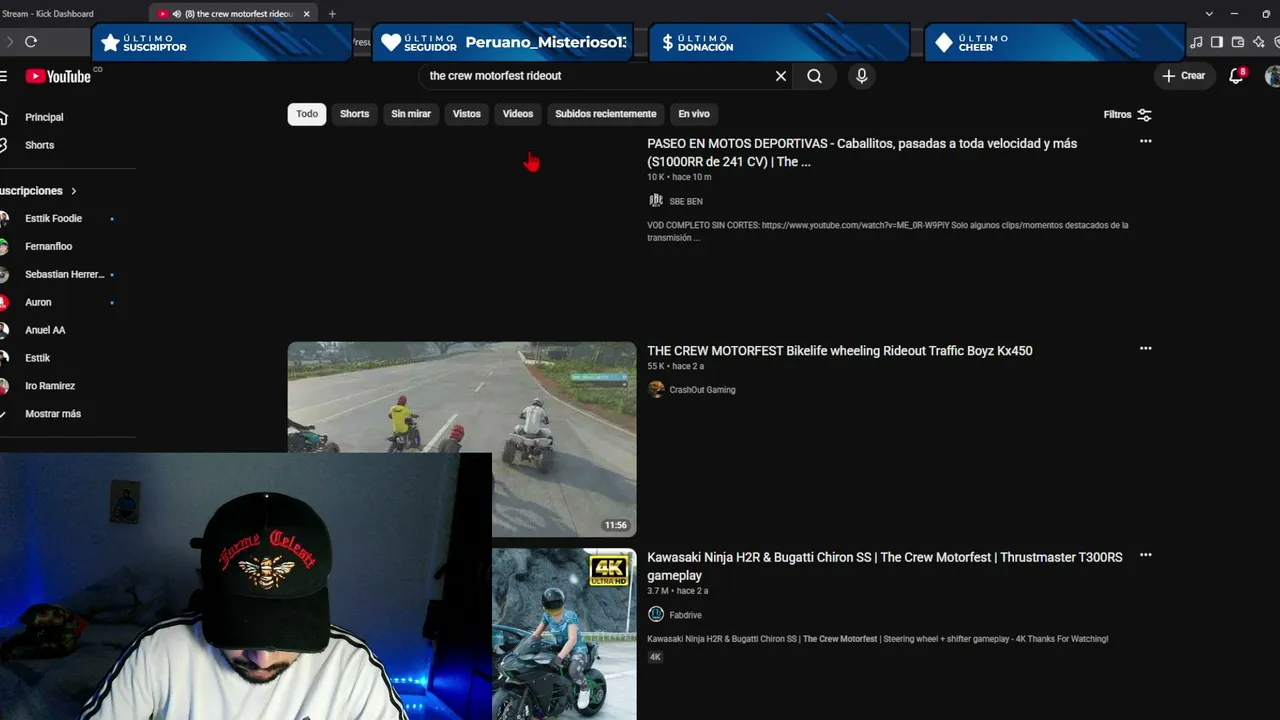Open the CrashOut Gaming channel avatar

656,390
